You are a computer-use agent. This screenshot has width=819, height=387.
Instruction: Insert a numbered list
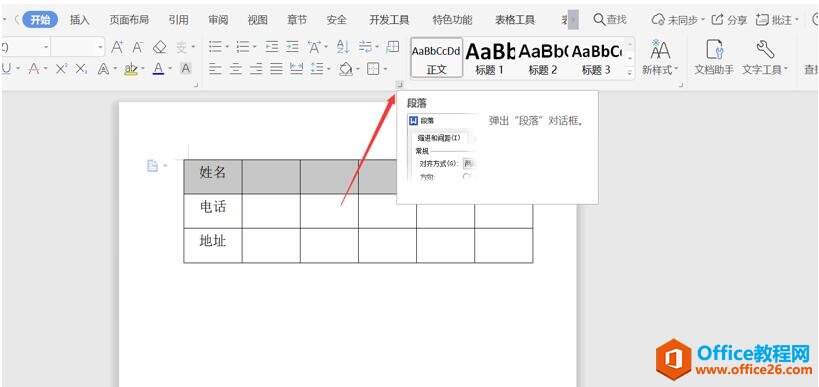coord(242,47)
